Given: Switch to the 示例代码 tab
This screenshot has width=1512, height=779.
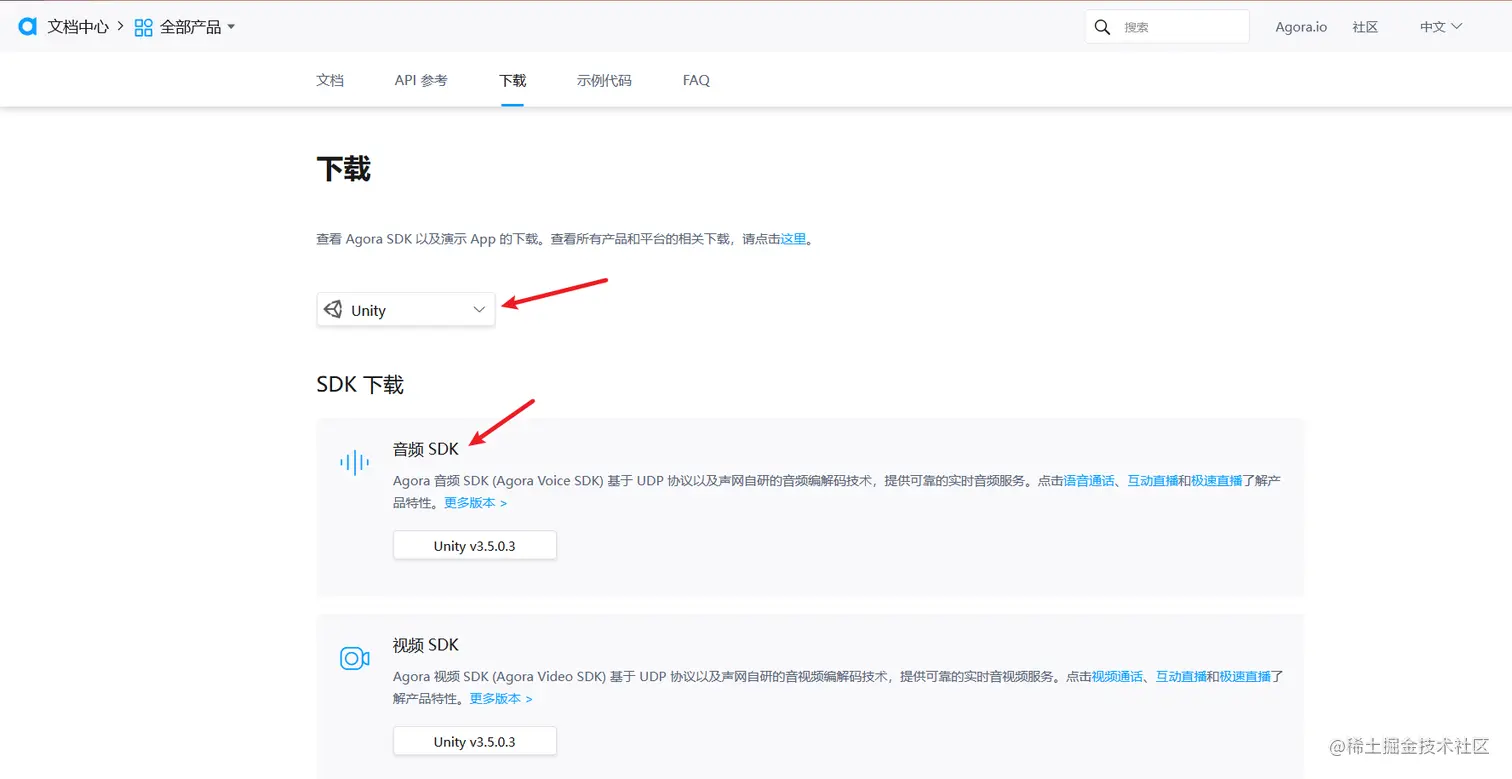Looking at the screenshot, I should coord(604,80).
